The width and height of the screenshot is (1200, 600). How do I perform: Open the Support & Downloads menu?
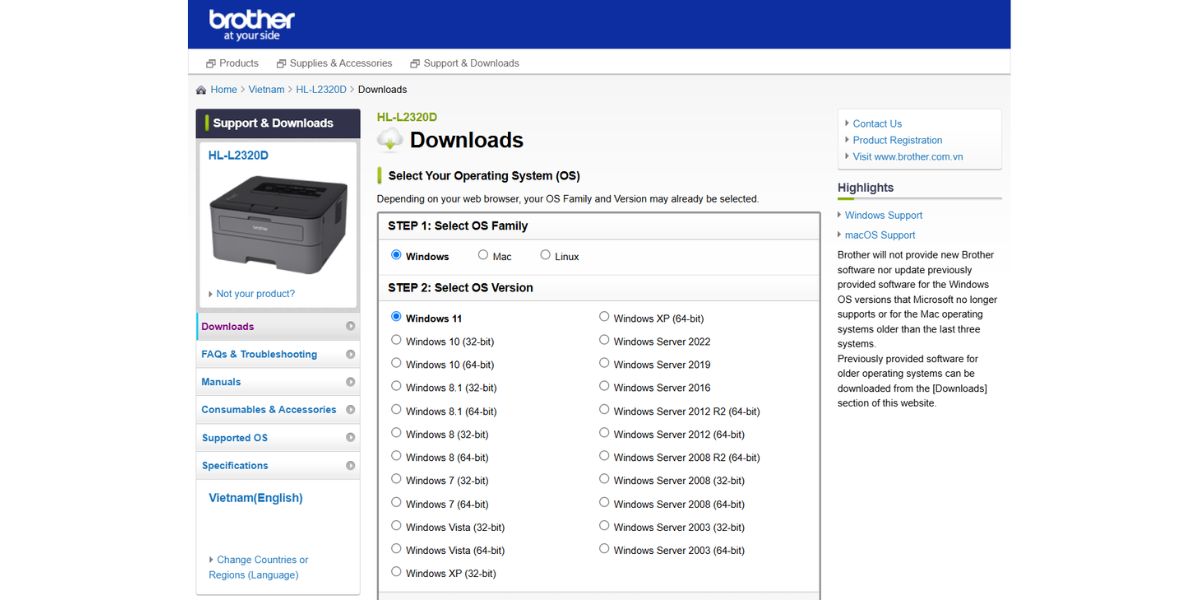[x=464, y=63]
